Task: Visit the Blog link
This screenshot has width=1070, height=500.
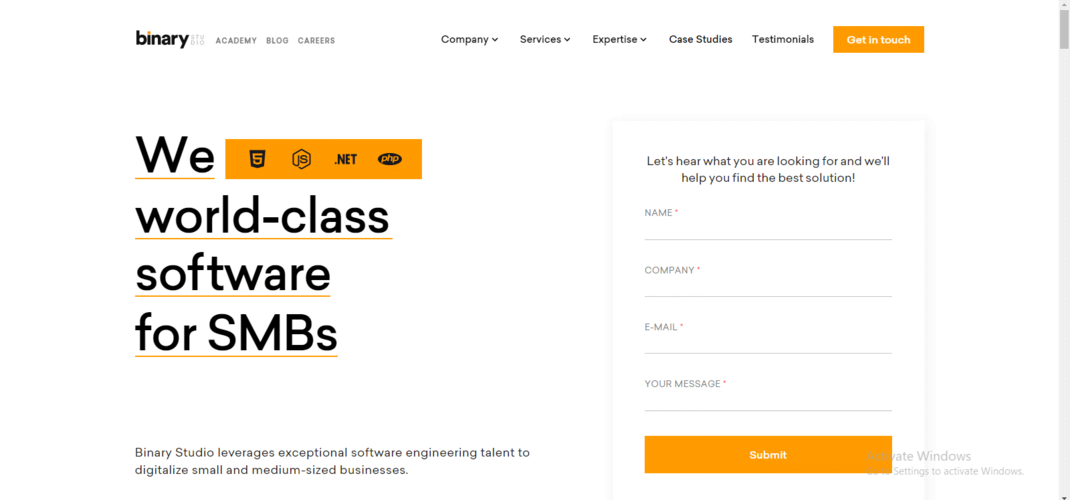Action: pyautogui.click(x=277, y=41)
